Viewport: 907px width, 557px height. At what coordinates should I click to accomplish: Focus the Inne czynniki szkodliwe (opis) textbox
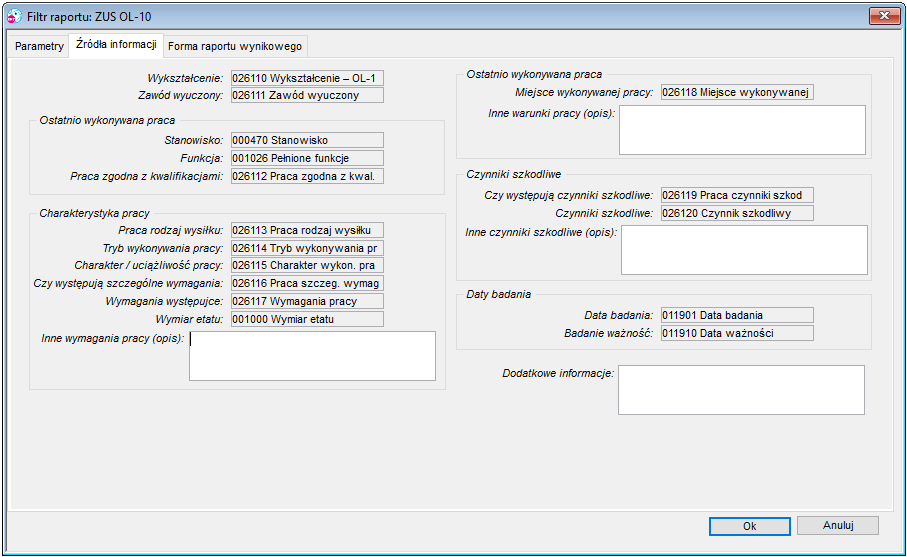tap(744, 250)
